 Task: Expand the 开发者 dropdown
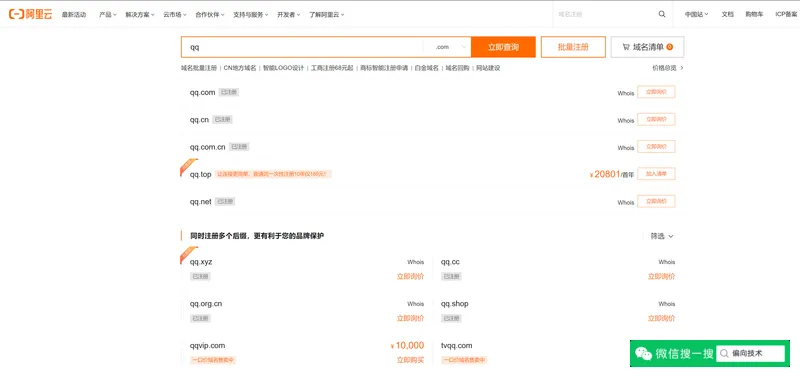click(x=288, y=15)
